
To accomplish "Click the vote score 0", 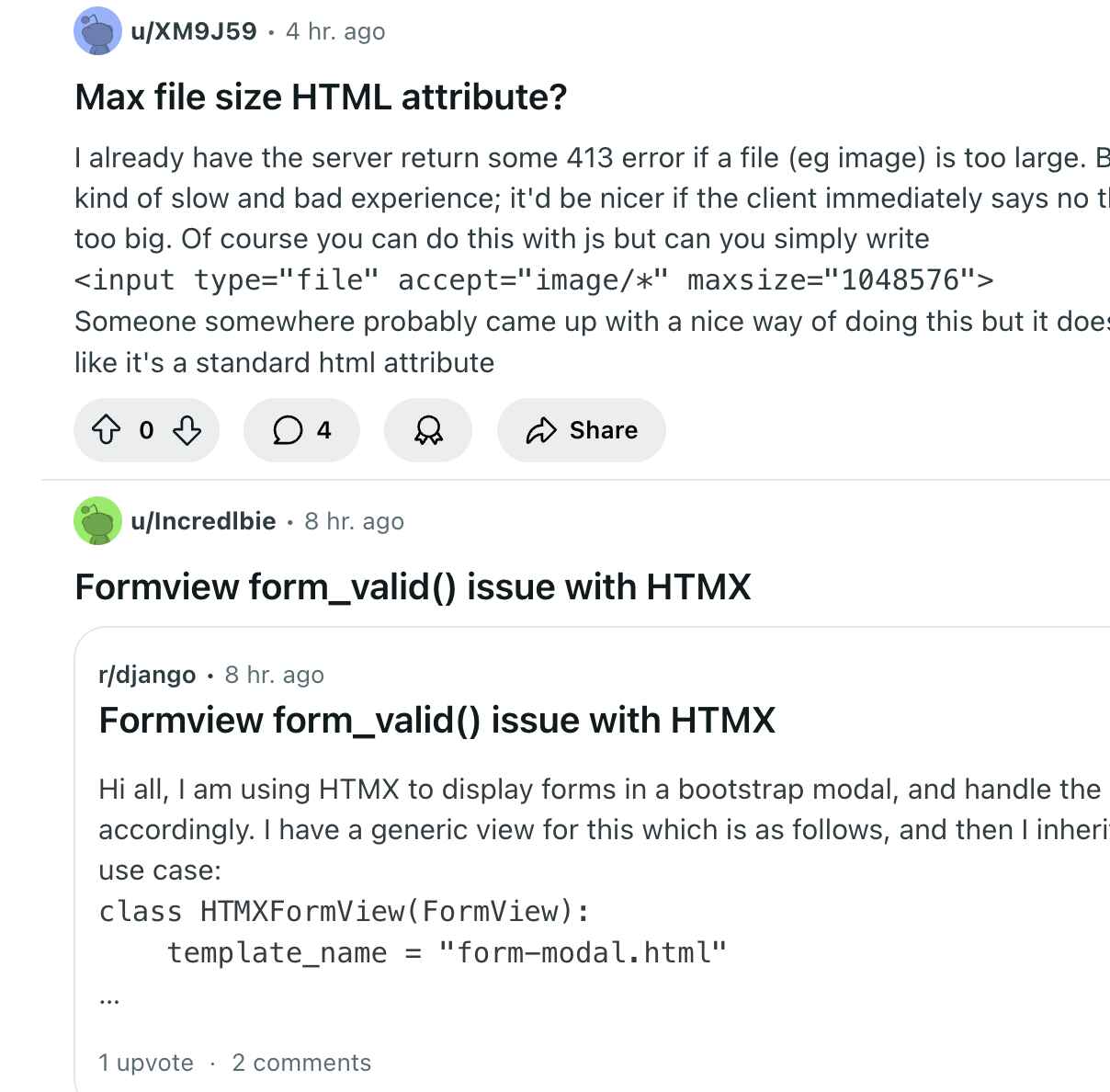I will (146, 430).
